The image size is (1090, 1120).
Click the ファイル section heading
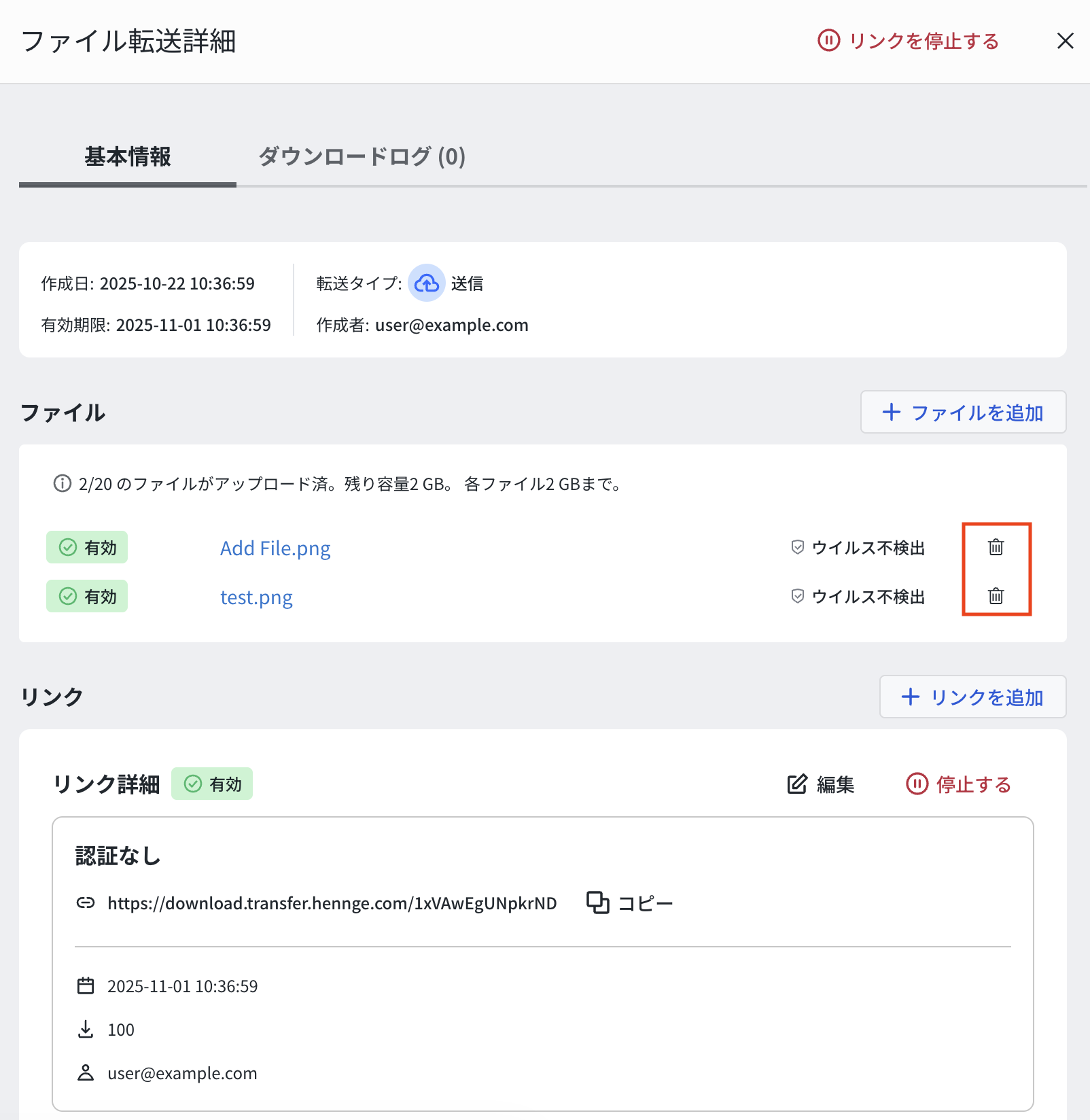(x=63, y=413)
